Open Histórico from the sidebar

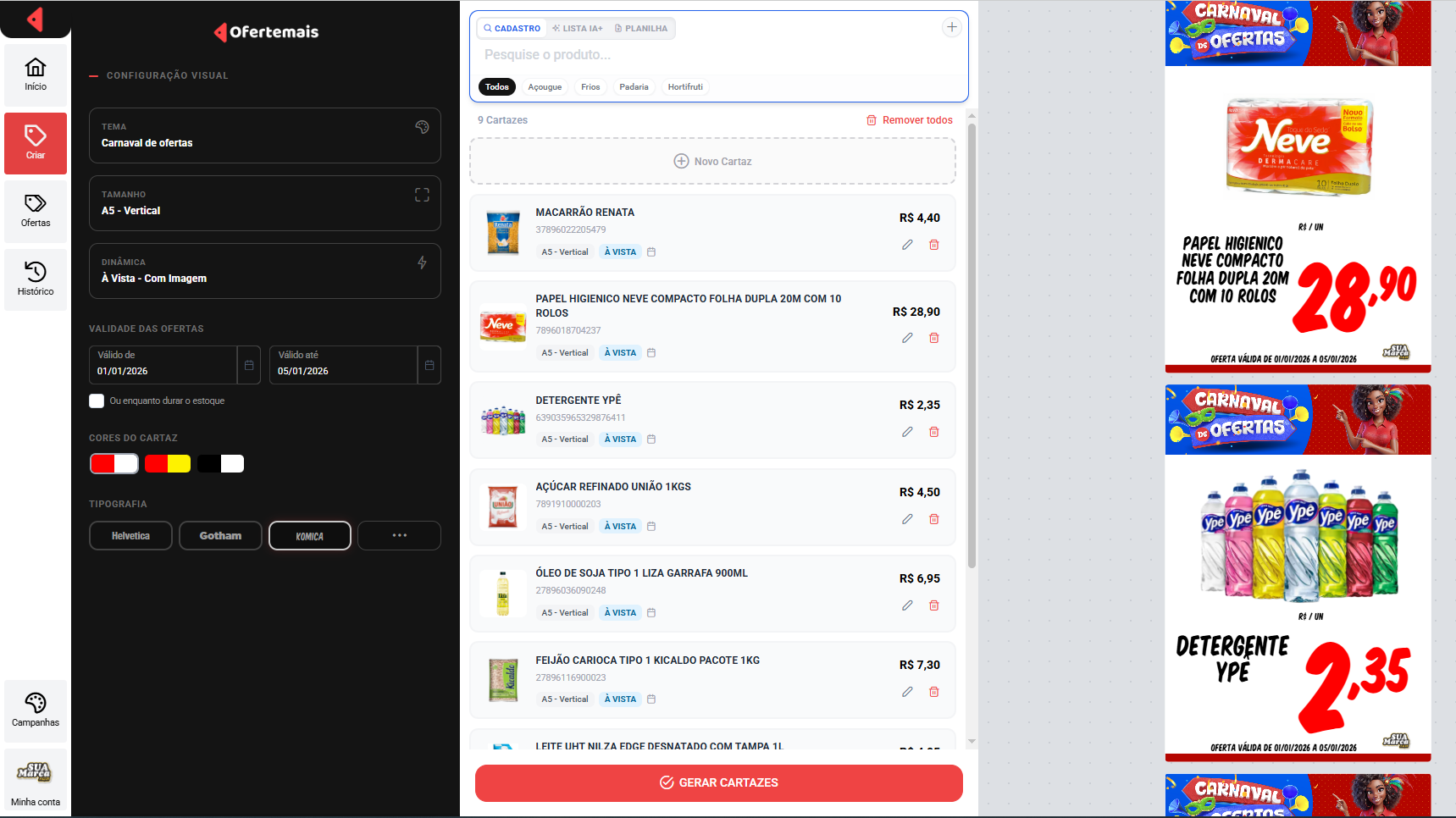[36, 279]
